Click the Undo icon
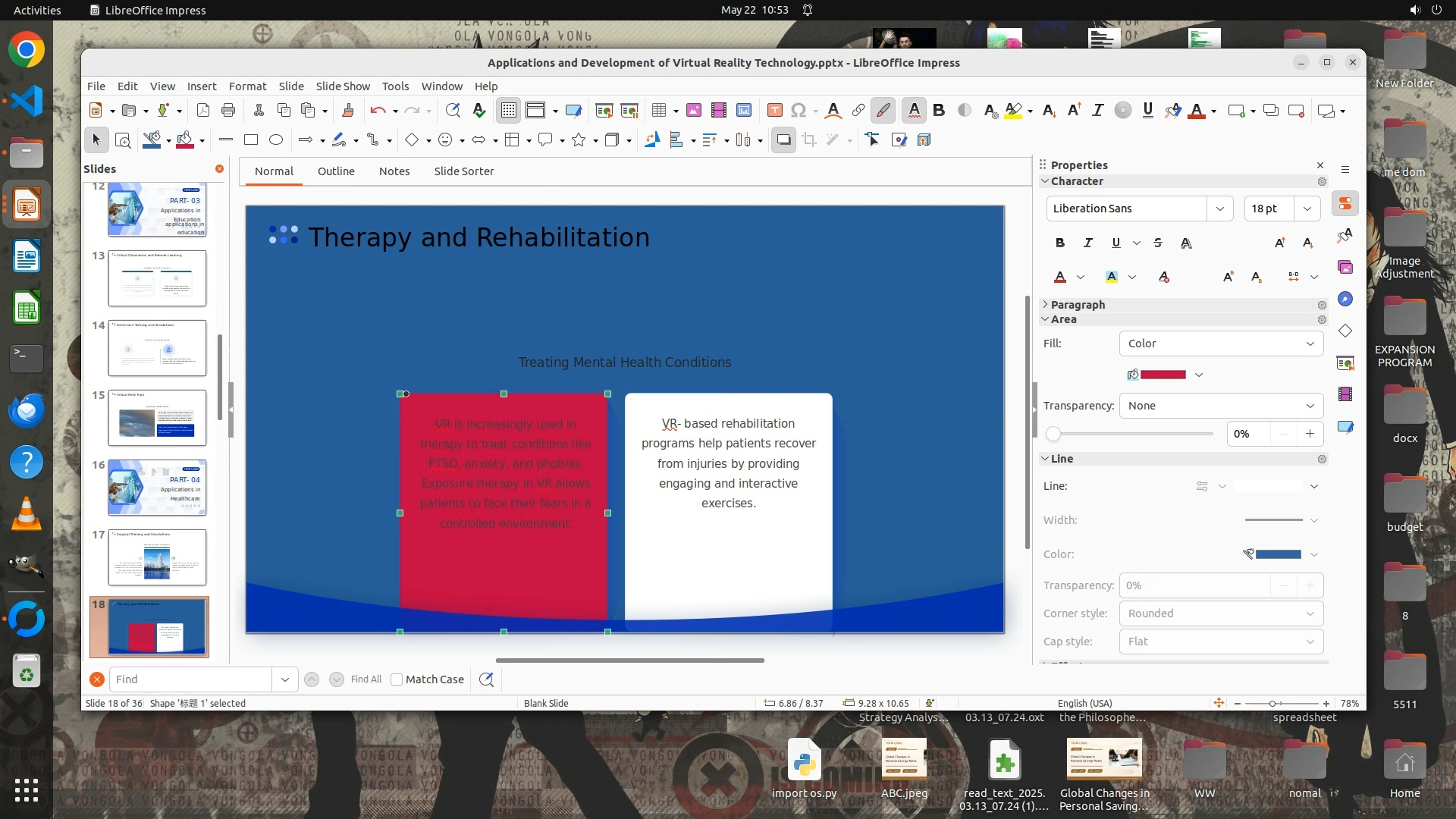The image size is (1456, 819). [377, 111]
